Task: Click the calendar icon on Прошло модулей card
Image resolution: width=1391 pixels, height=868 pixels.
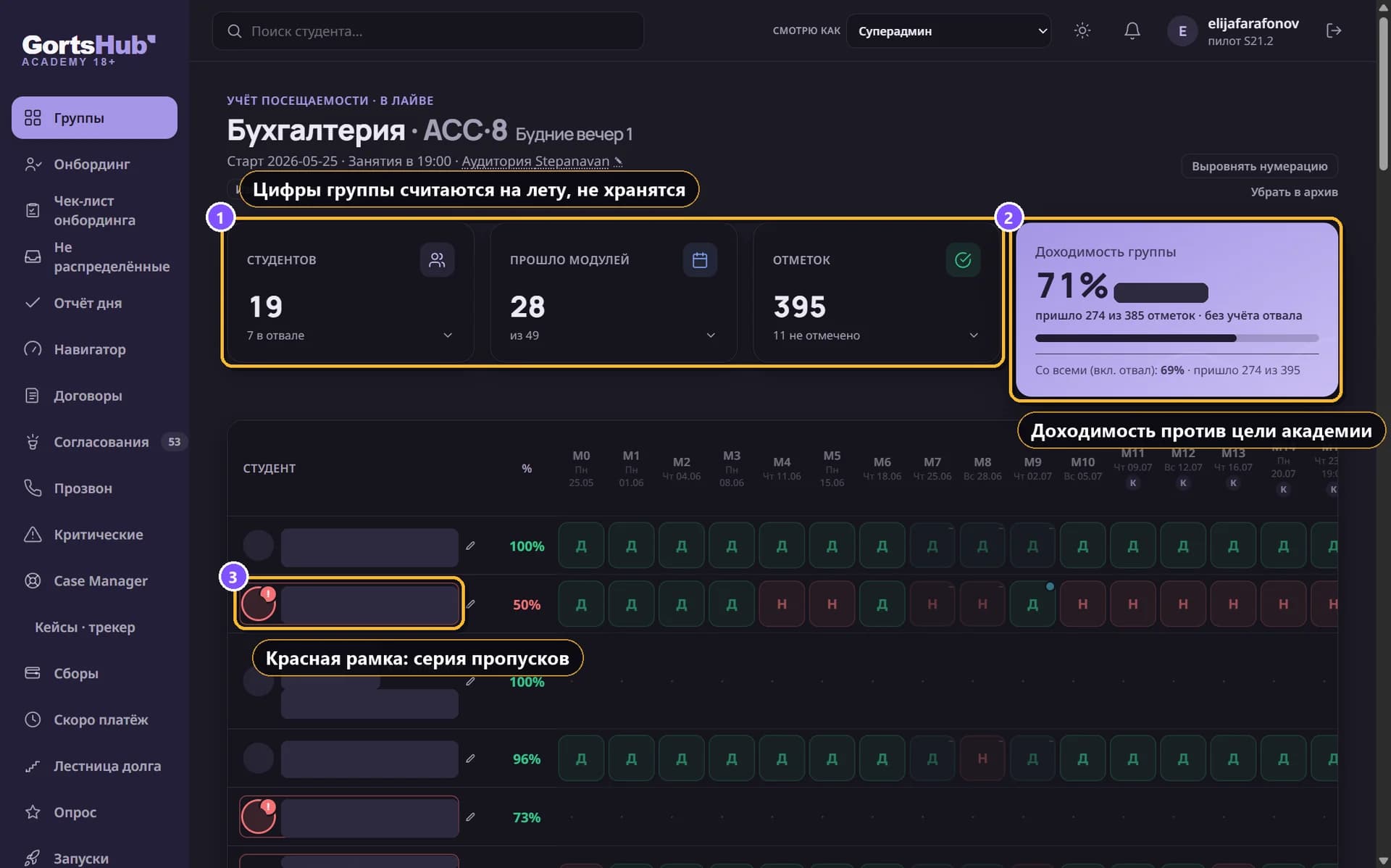Action: [700, 260]
